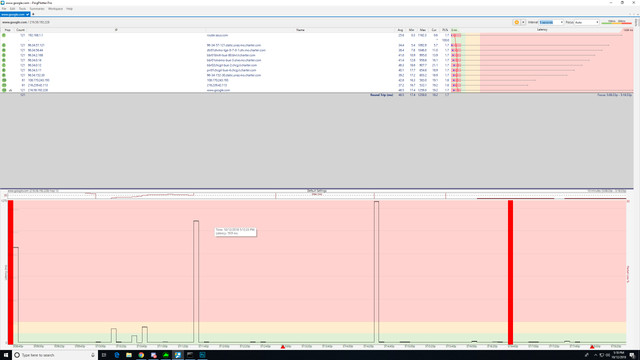The image size is (640, 360).
Task: Sort by the PL% column header
Action: (445, 30)
